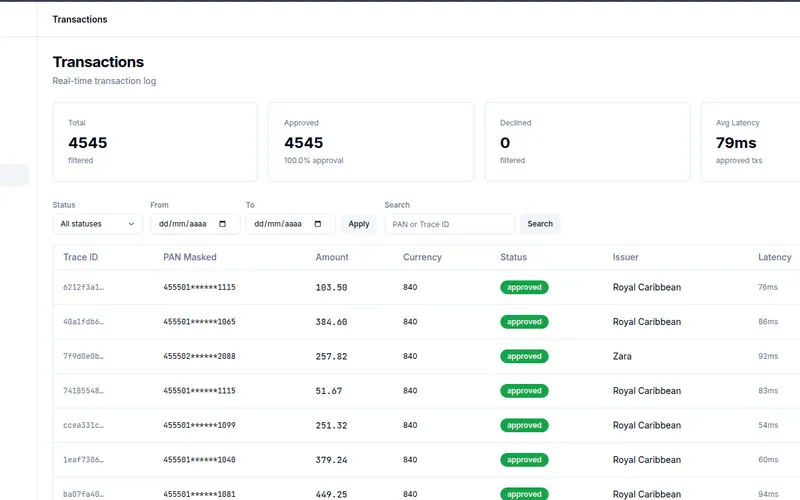Click the Issuer column header
This screenshot has width=800, height=500.
coord(626,257)
